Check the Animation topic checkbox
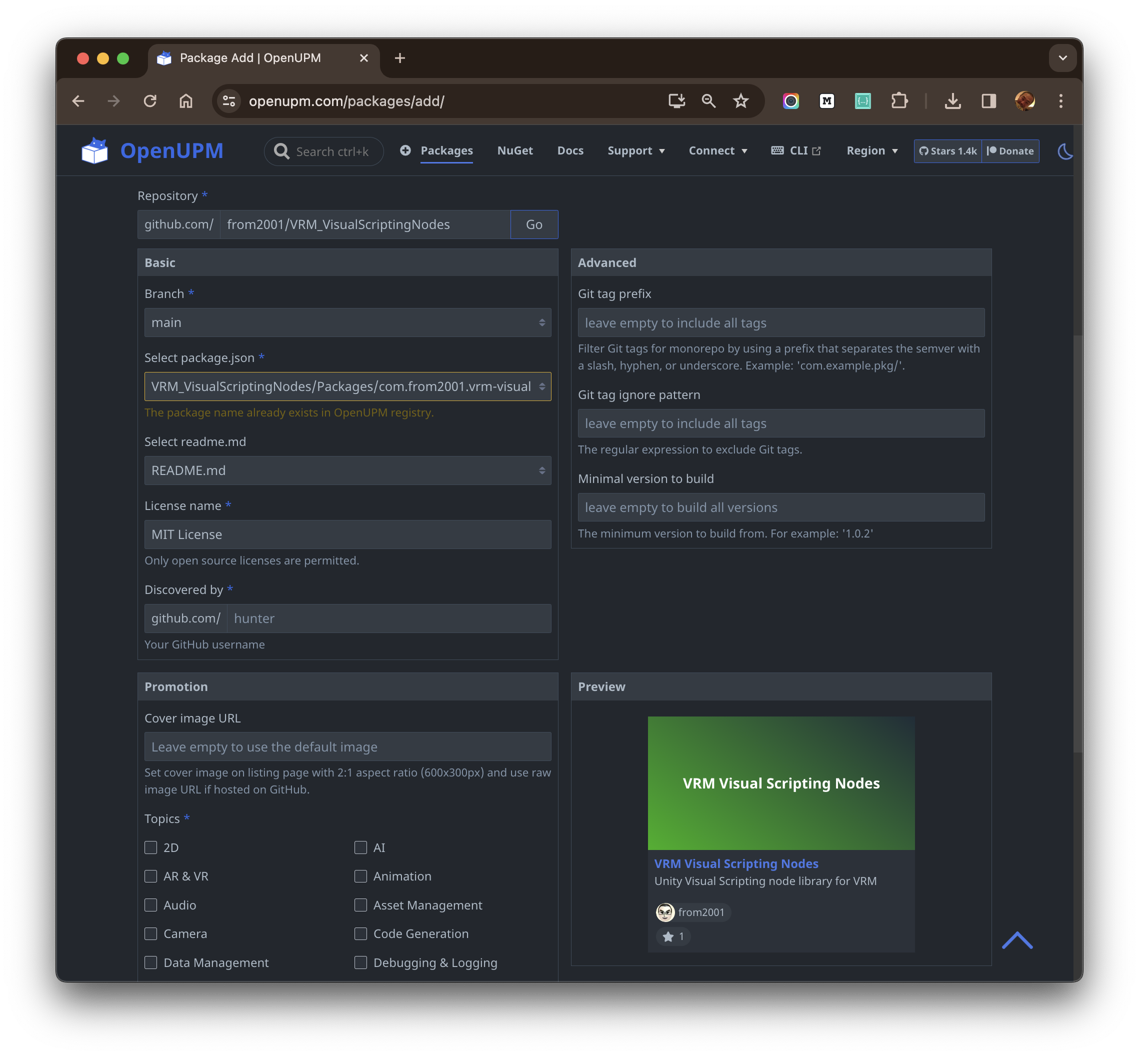Viewport: 1139px width, 1056px height. [x=360, y=877]
